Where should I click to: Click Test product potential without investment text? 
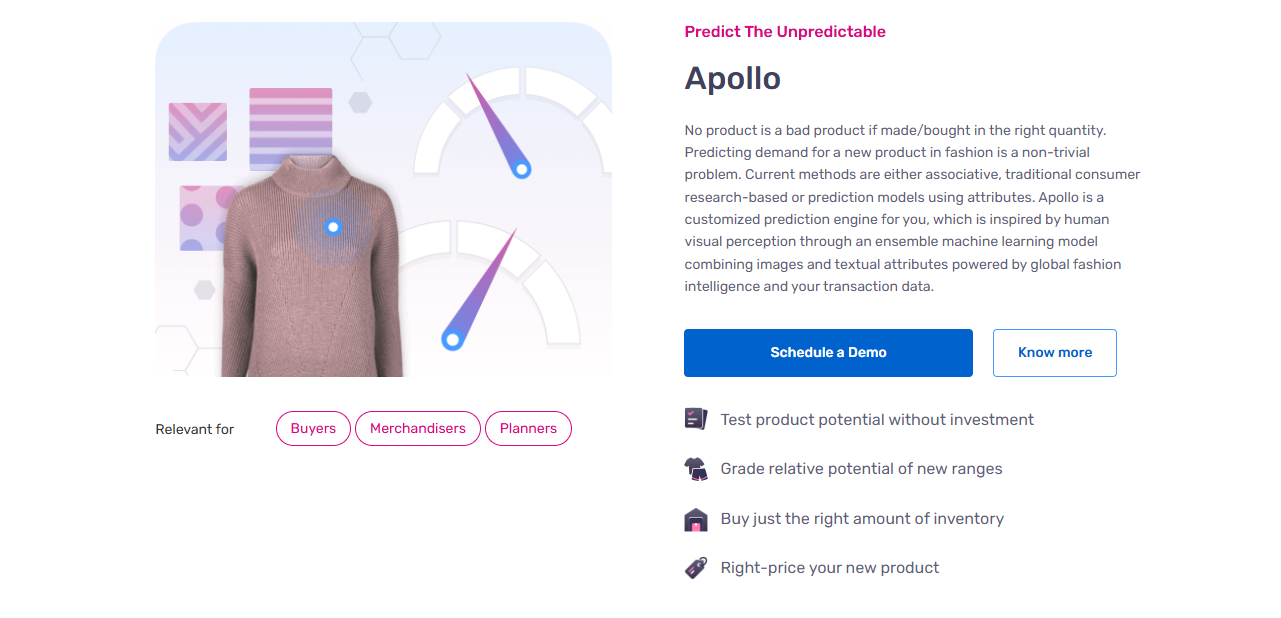pos(877,419)
